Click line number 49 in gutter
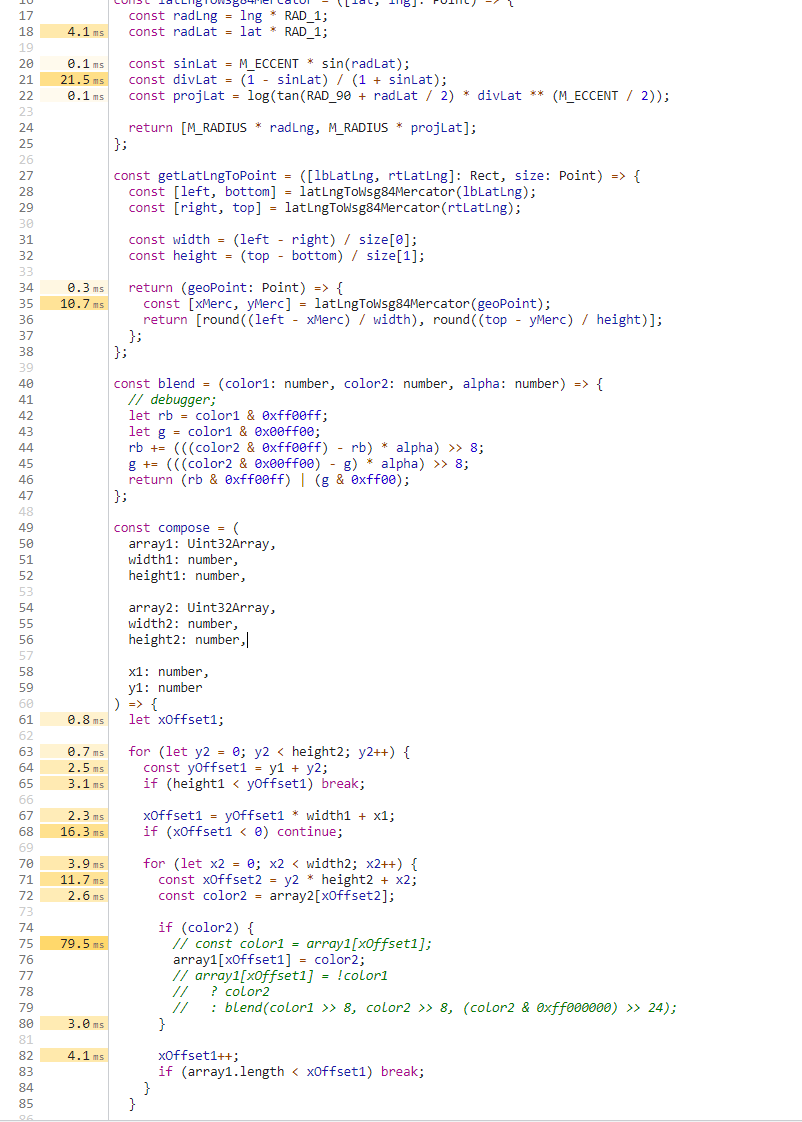The width and height of the screenshot is (802, 1122). [26, 528]
